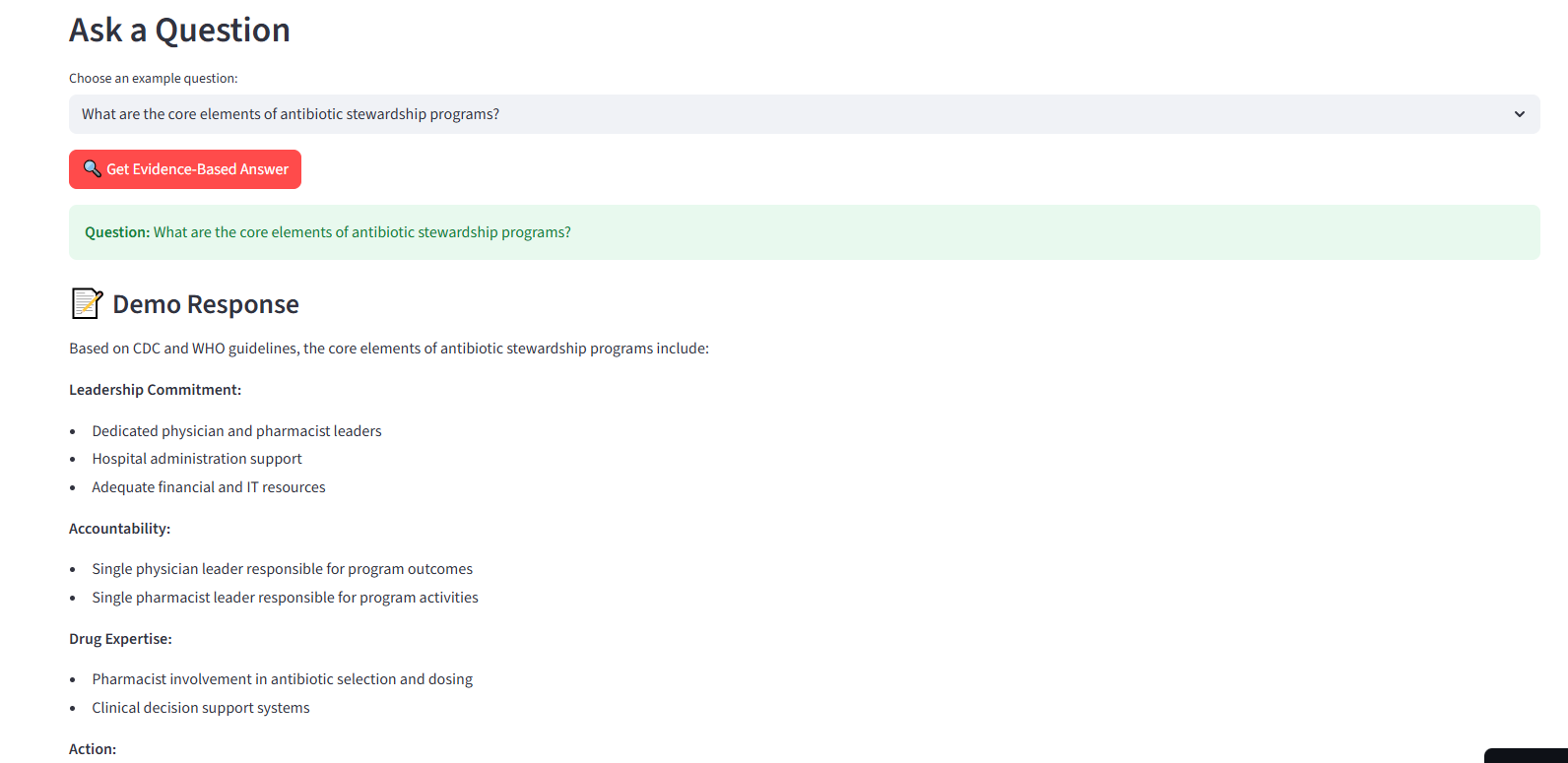Image resolution: width=1568 pixels, height=763 pixels.
Task: Click the dropdown arrow to change questions
Action: tap(1519, 113)
